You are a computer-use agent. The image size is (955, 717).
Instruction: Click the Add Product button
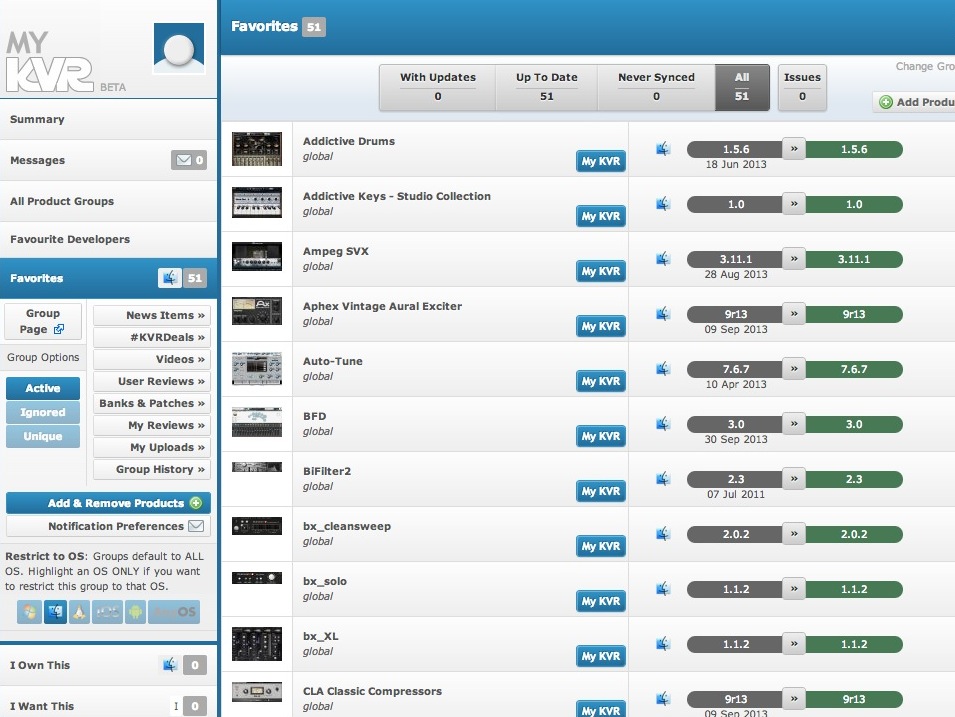click(914, 102)
